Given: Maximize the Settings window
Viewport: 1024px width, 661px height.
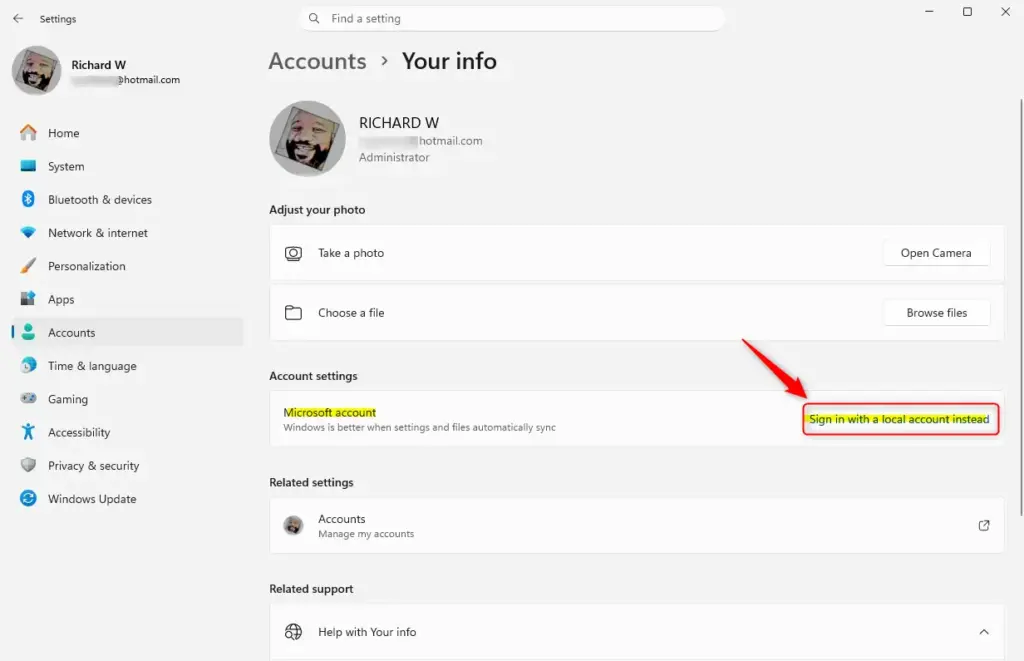Looking at the screenshot, I should click(x=967, y=12).
